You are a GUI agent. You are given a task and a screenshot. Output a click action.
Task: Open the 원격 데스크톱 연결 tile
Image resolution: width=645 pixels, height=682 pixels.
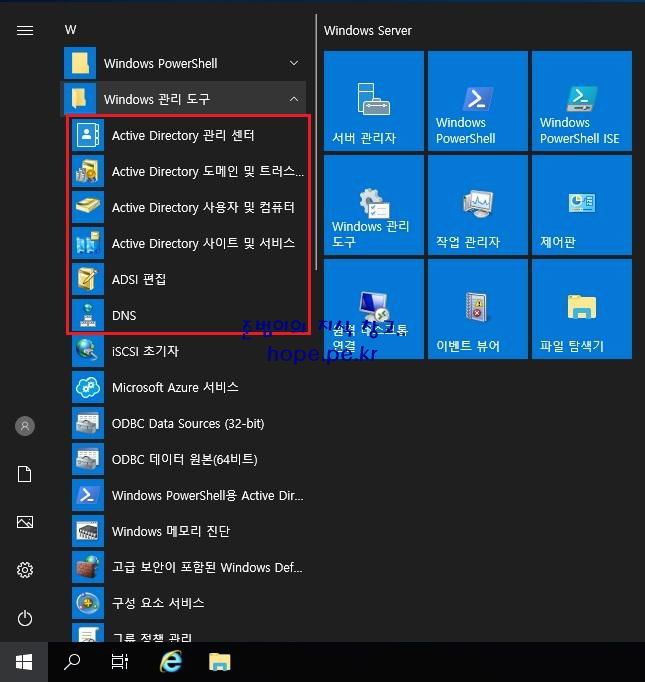374,309
